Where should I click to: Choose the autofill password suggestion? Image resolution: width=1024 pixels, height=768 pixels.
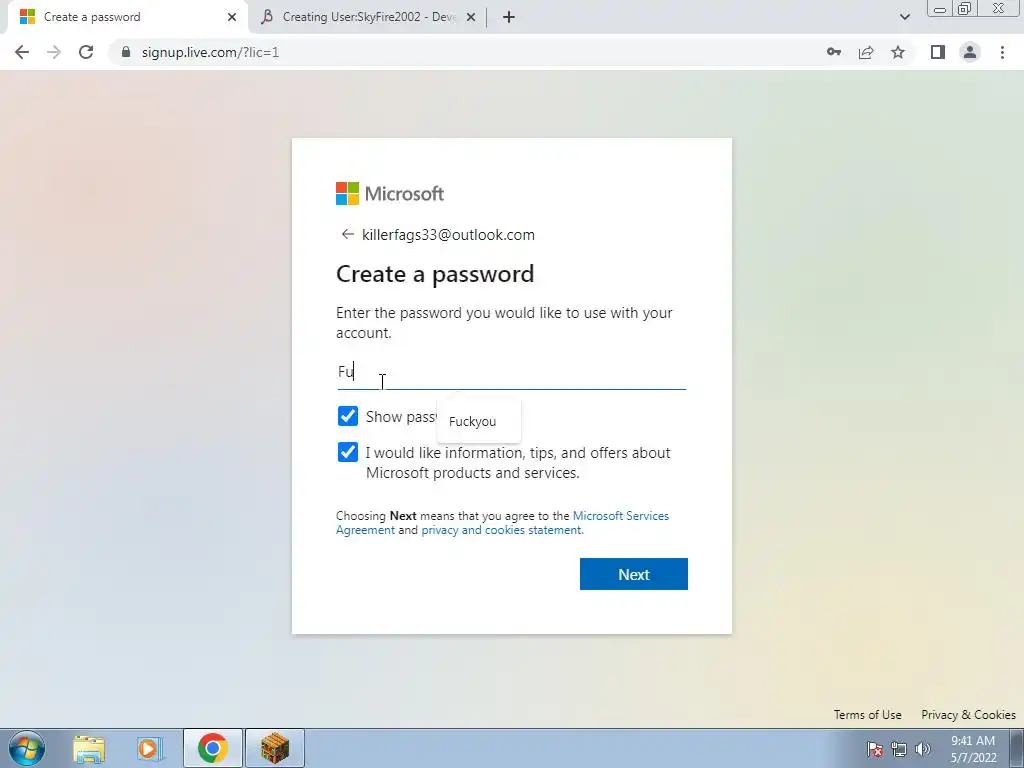tap(479, 421)
